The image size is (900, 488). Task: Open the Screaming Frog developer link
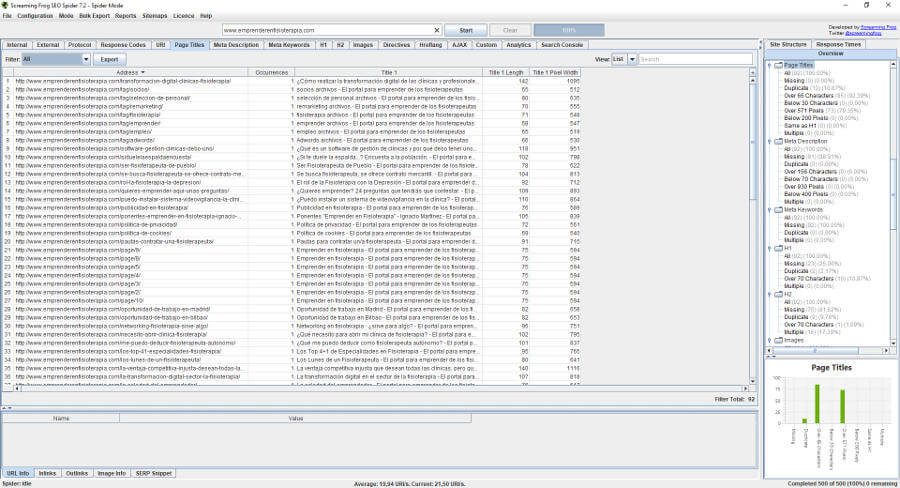[878, 27]
